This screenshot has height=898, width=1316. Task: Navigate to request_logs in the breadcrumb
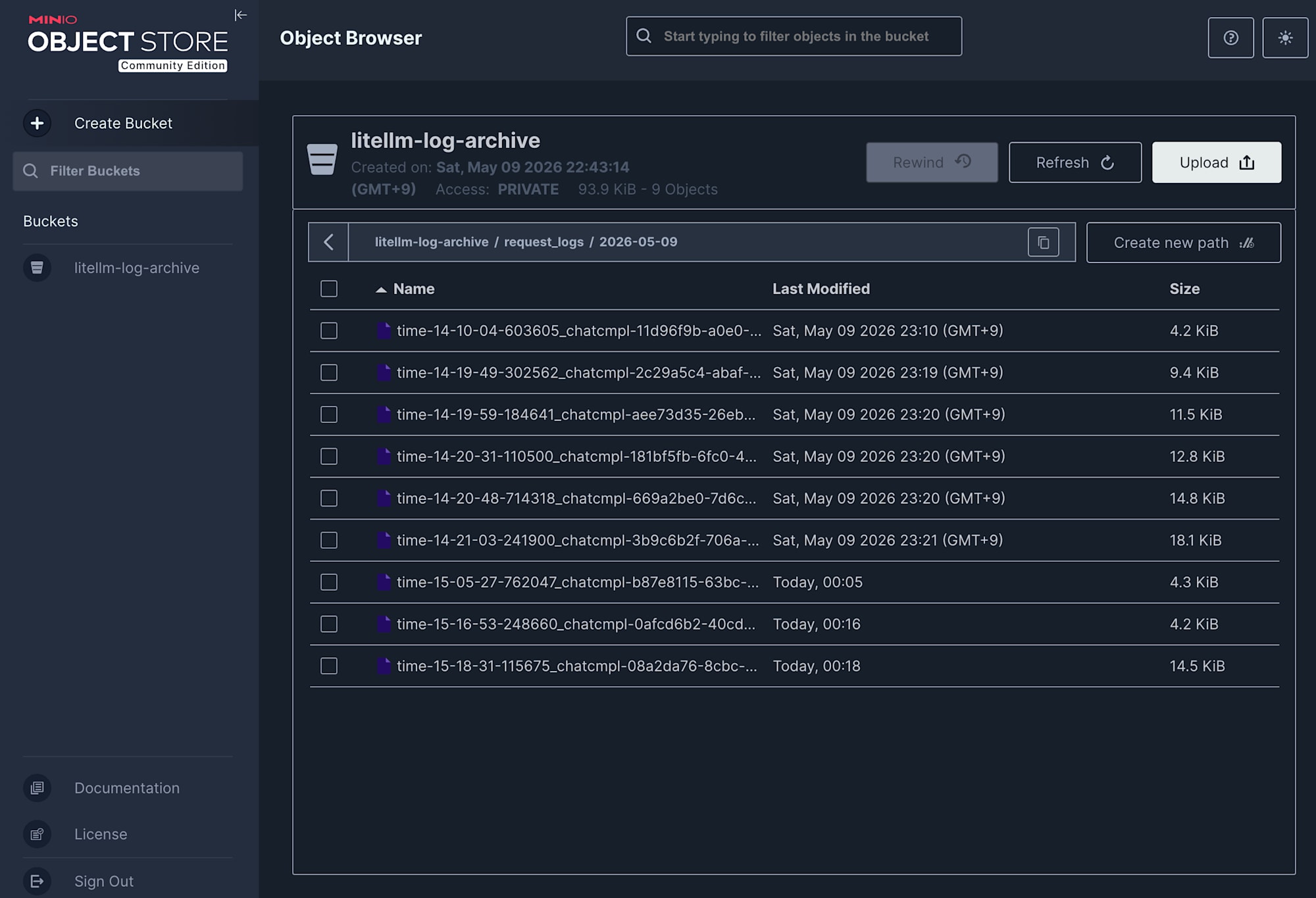tap(544, 242)
